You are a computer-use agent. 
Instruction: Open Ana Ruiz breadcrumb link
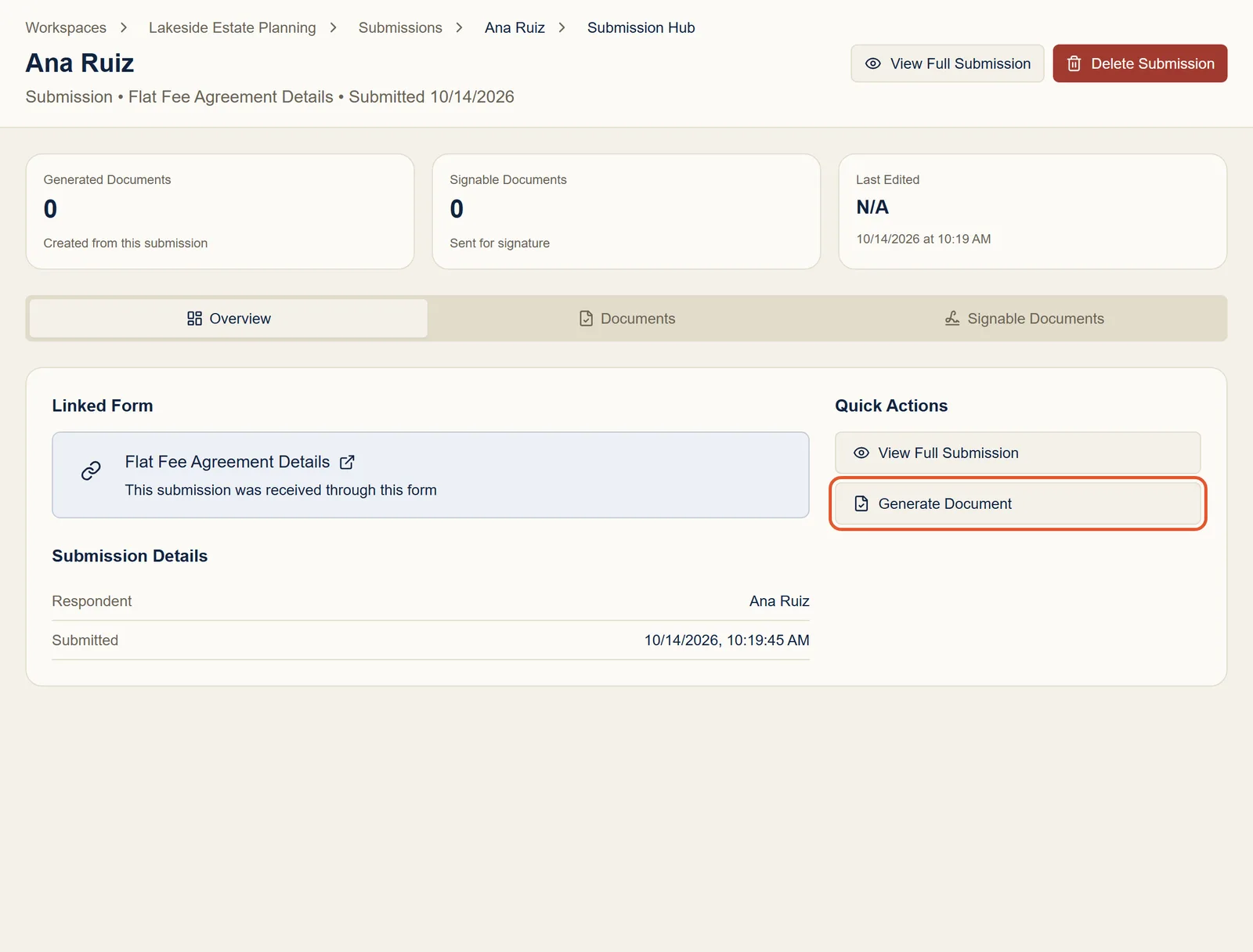point(515,27)
